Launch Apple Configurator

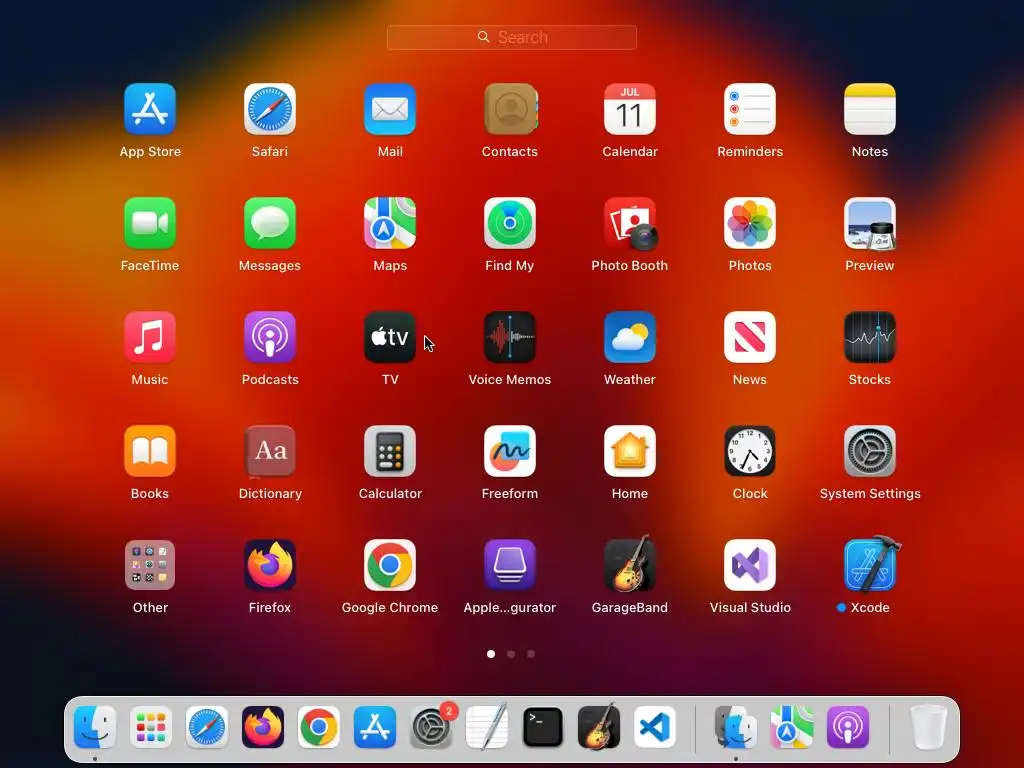click(510, 565)
